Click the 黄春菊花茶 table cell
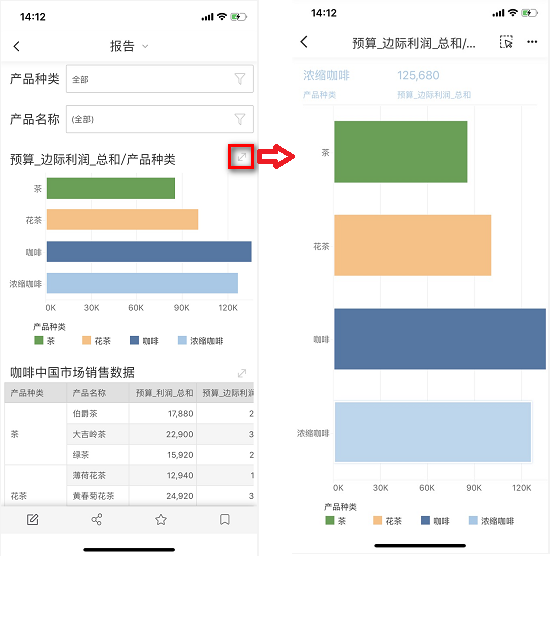Screen dimensions: 550x639 point(98,496)
